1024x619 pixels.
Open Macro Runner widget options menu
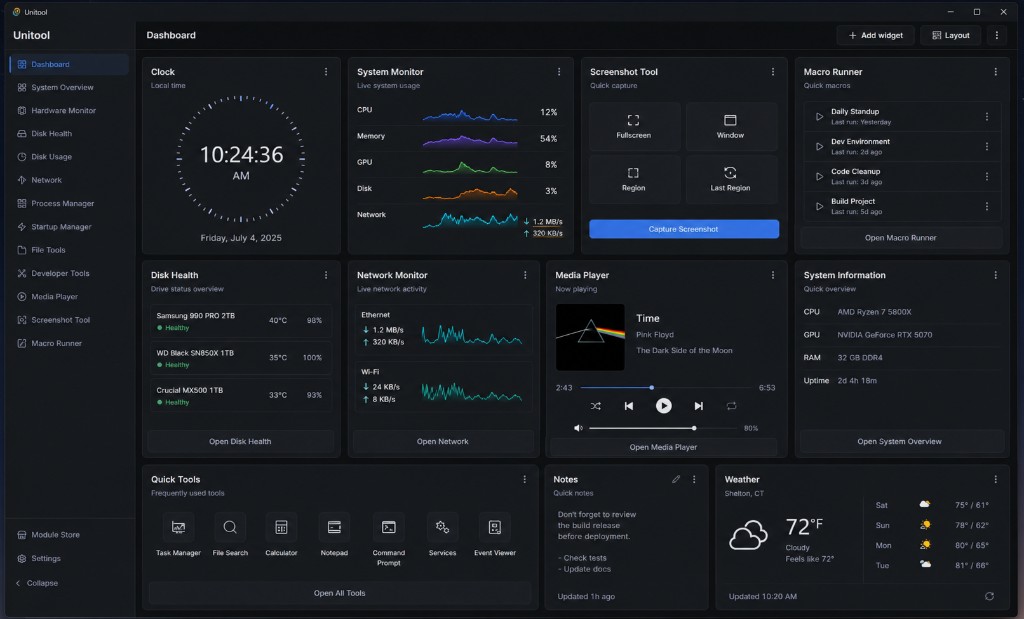point(995,72)
